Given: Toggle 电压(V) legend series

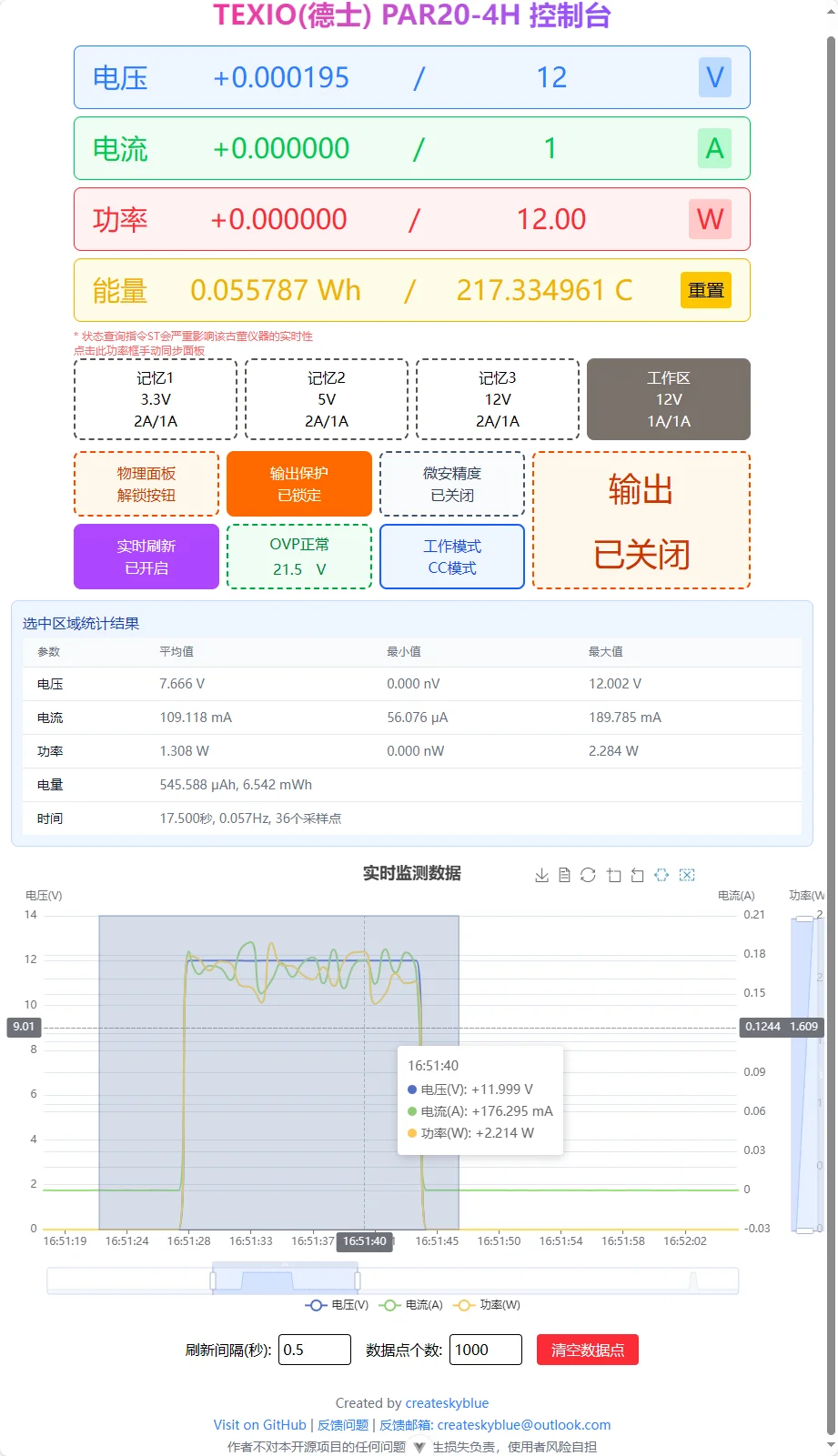Looking at the screenshot, I should point(337,1305).
